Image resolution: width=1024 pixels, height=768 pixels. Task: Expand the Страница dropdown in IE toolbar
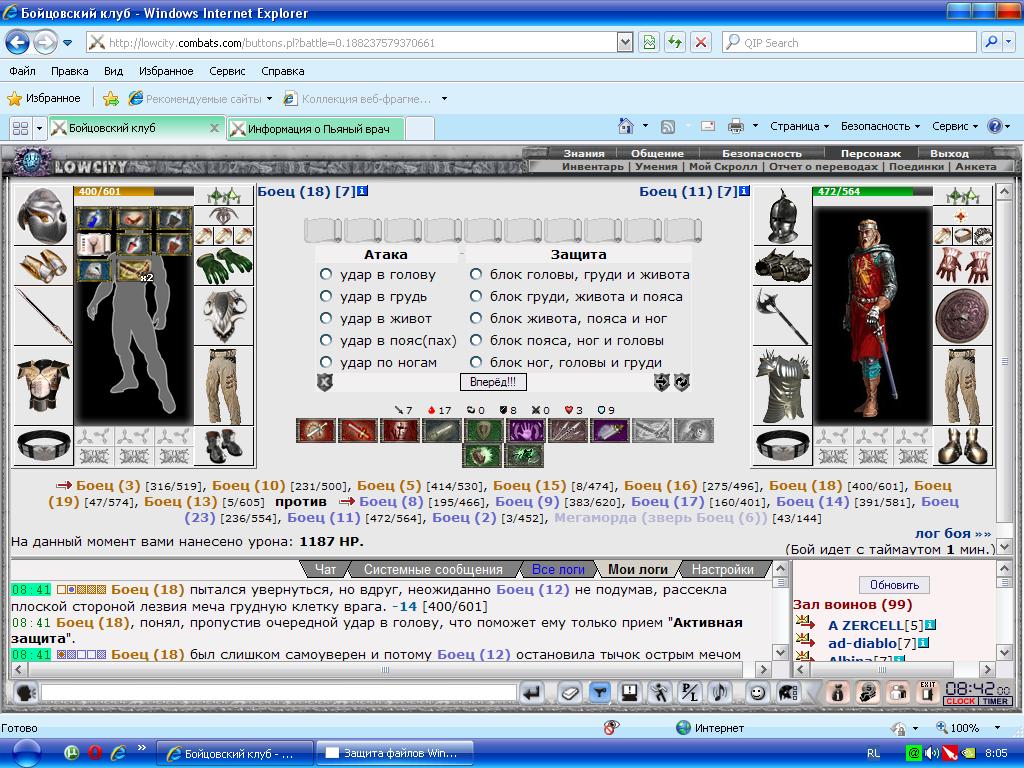[x=799, y=126]
